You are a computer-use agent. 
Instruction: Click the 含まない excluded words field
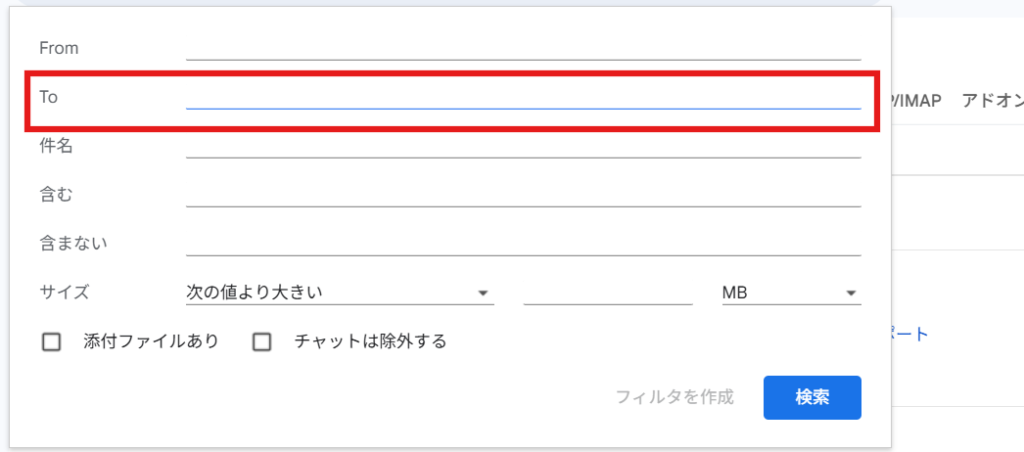pyautogui.click(x=522, y=243)
